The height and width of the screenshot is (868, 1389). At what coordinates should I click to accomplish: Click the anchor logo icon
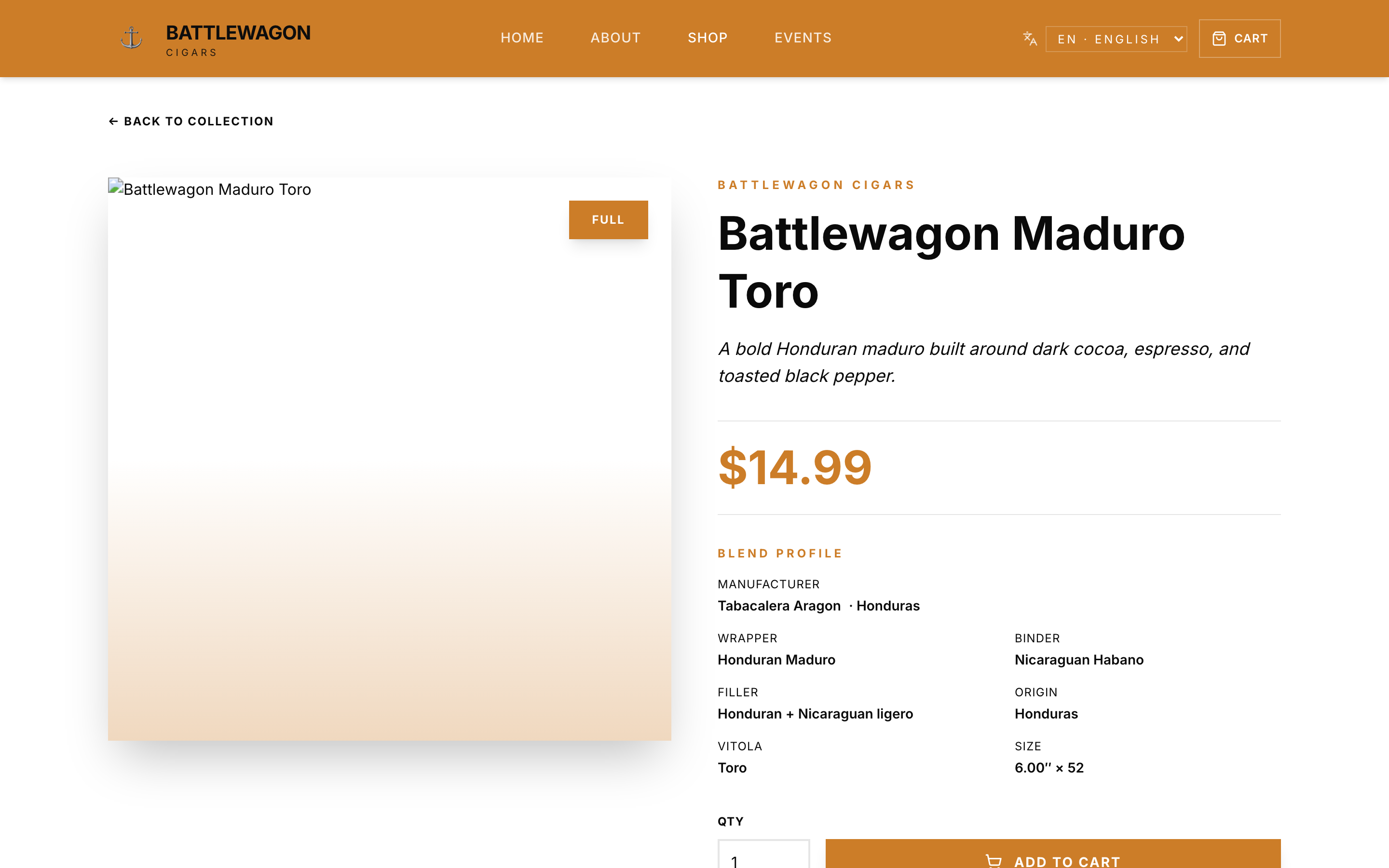point(132,38)
